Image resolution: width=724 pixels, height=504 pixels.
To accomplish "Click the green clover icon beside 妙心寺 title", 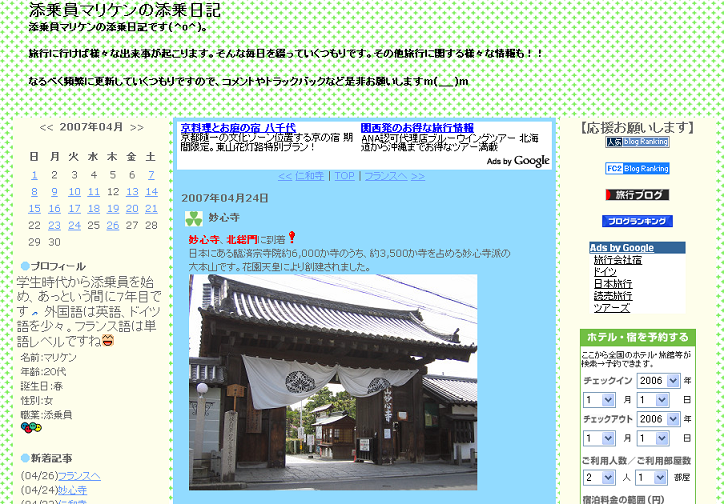I will tap(194, 219).
